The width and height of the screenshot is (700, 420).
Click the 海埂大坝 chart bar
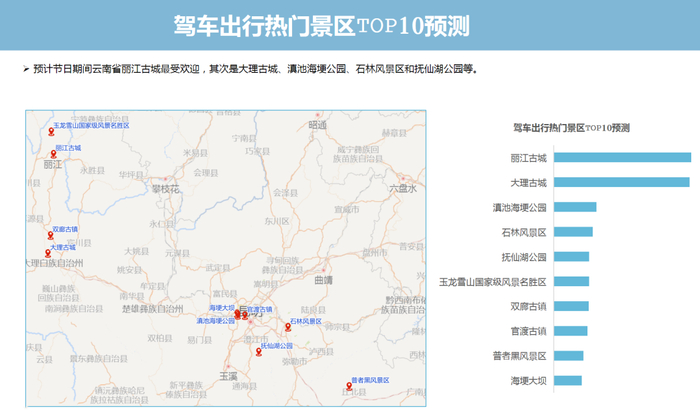[568, 380]
